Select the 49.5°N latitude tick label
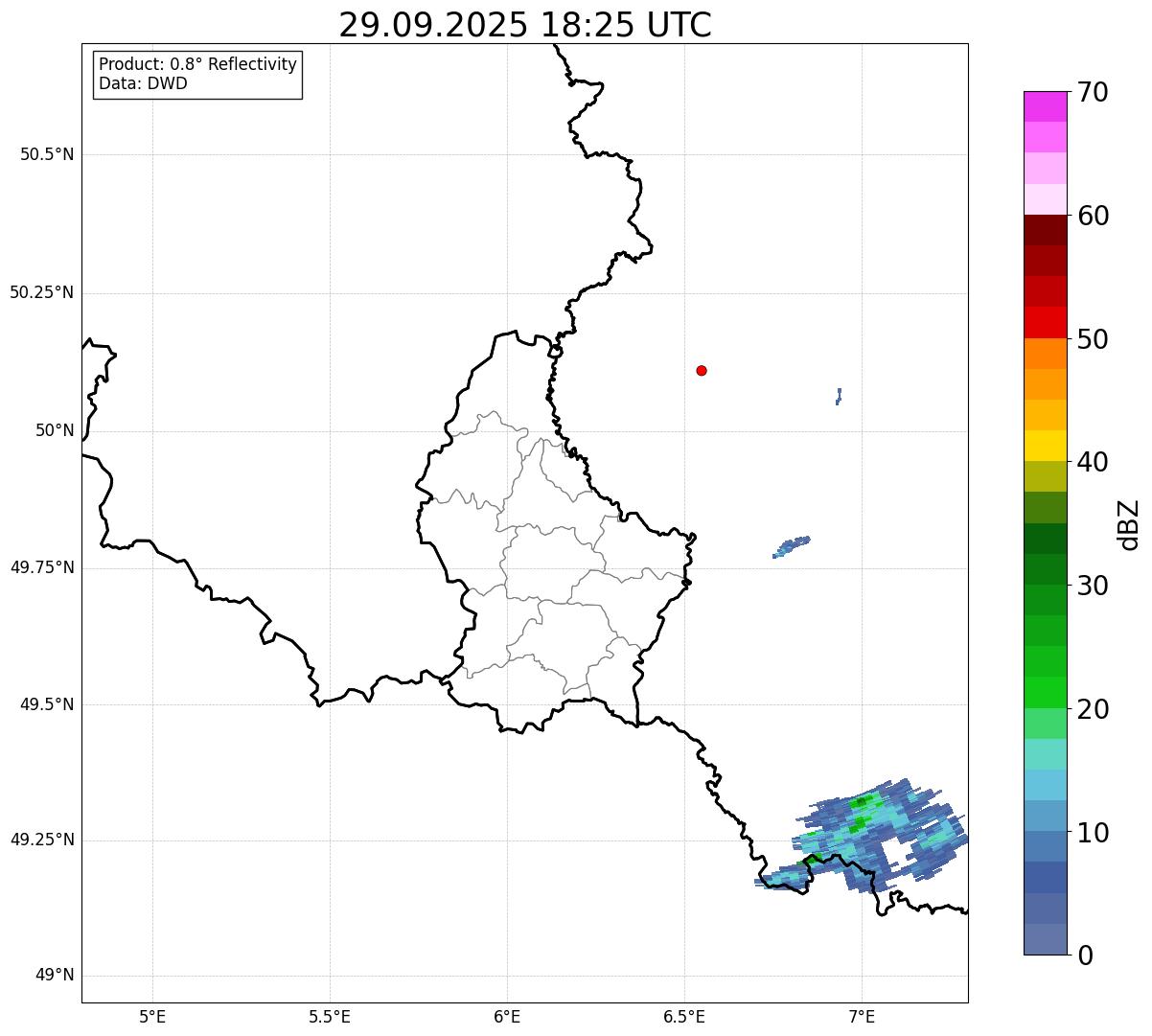Image resolution: width=1152 pixels, height=1036 pixels. [47, 704]
